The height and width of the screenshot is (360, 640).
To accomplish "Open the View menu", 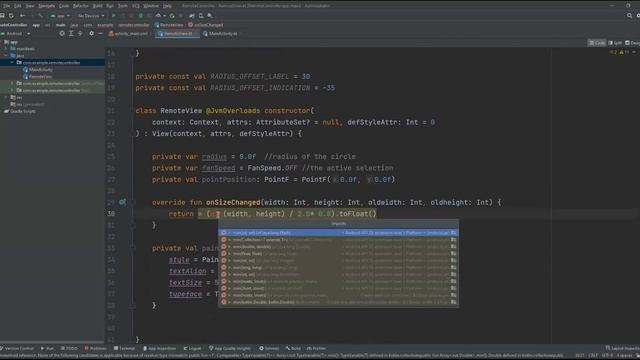I will click(x=30, y=6).
